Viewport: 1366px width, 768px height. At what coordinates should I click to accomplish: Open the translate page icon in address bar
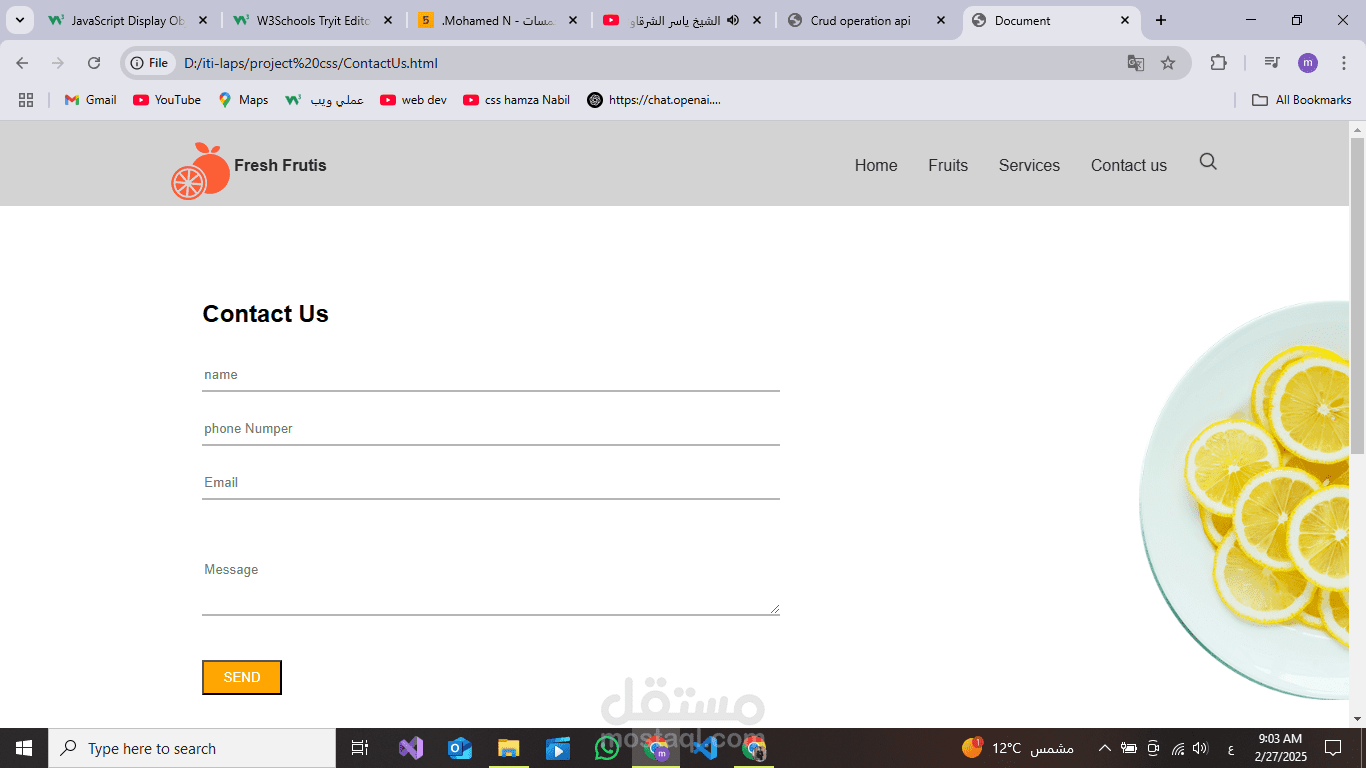(x=1136, y=63)
